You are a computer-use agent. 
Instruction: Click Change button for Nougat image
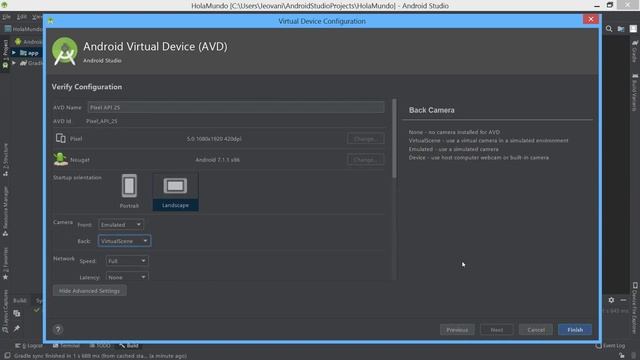pyautogui.click(x=365, y=159)
